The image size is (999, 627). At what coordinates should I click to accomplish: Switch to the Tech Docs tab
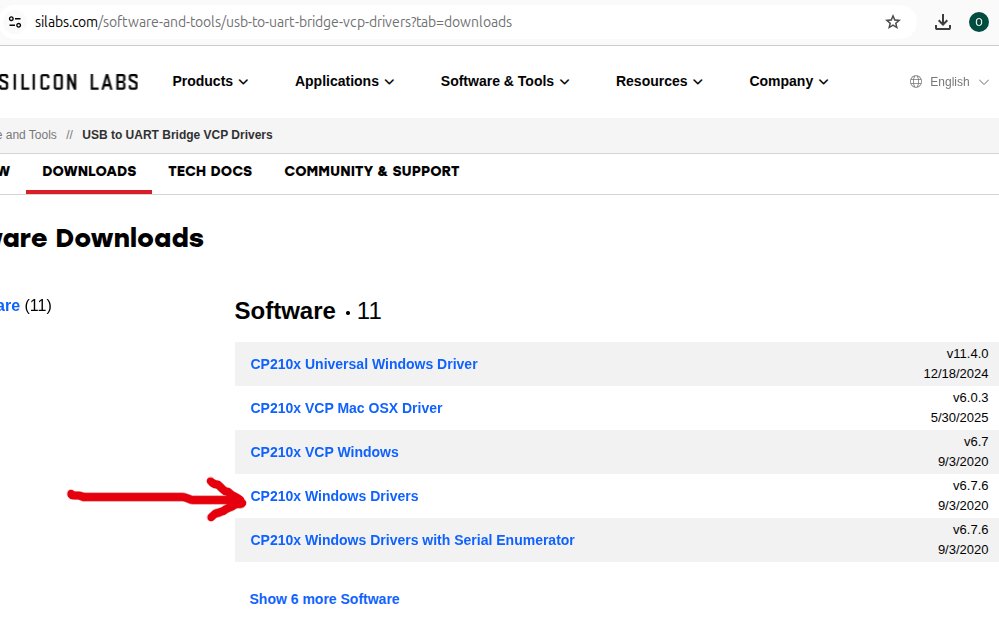point(210,171)
